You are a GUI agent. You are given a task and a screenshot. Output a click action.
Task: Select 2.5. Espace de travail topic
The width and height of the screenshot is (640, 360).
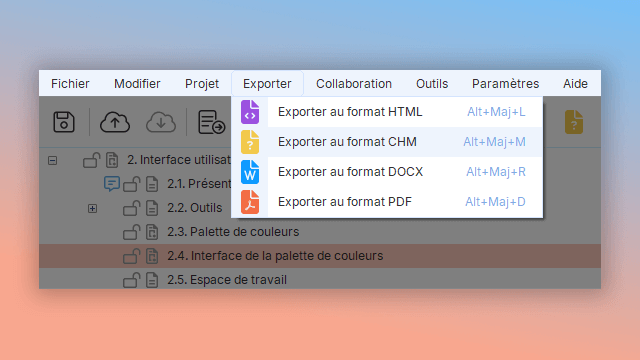(227, 280)
